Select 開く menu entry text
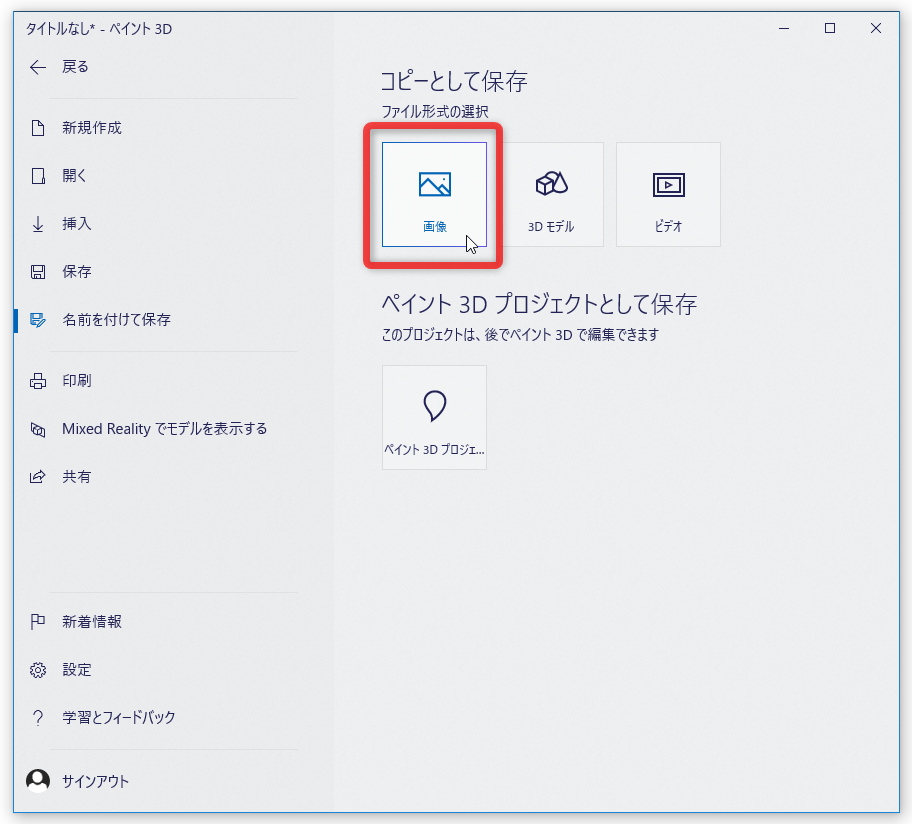Screen dimensions: 912x824 click(74, 176)
